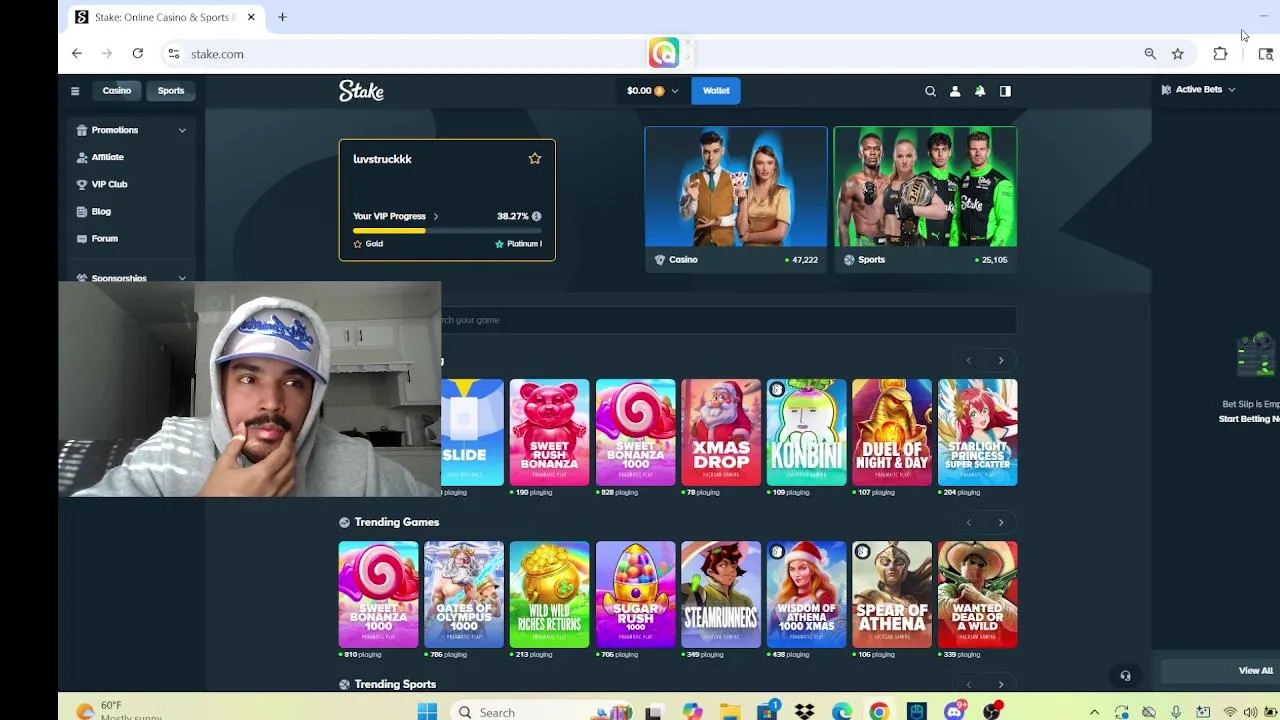Image resolution: width=1280 pixels, height=720 pixels.
Task: Open the Stake search magnifier icon
Action: coord(930,91)
